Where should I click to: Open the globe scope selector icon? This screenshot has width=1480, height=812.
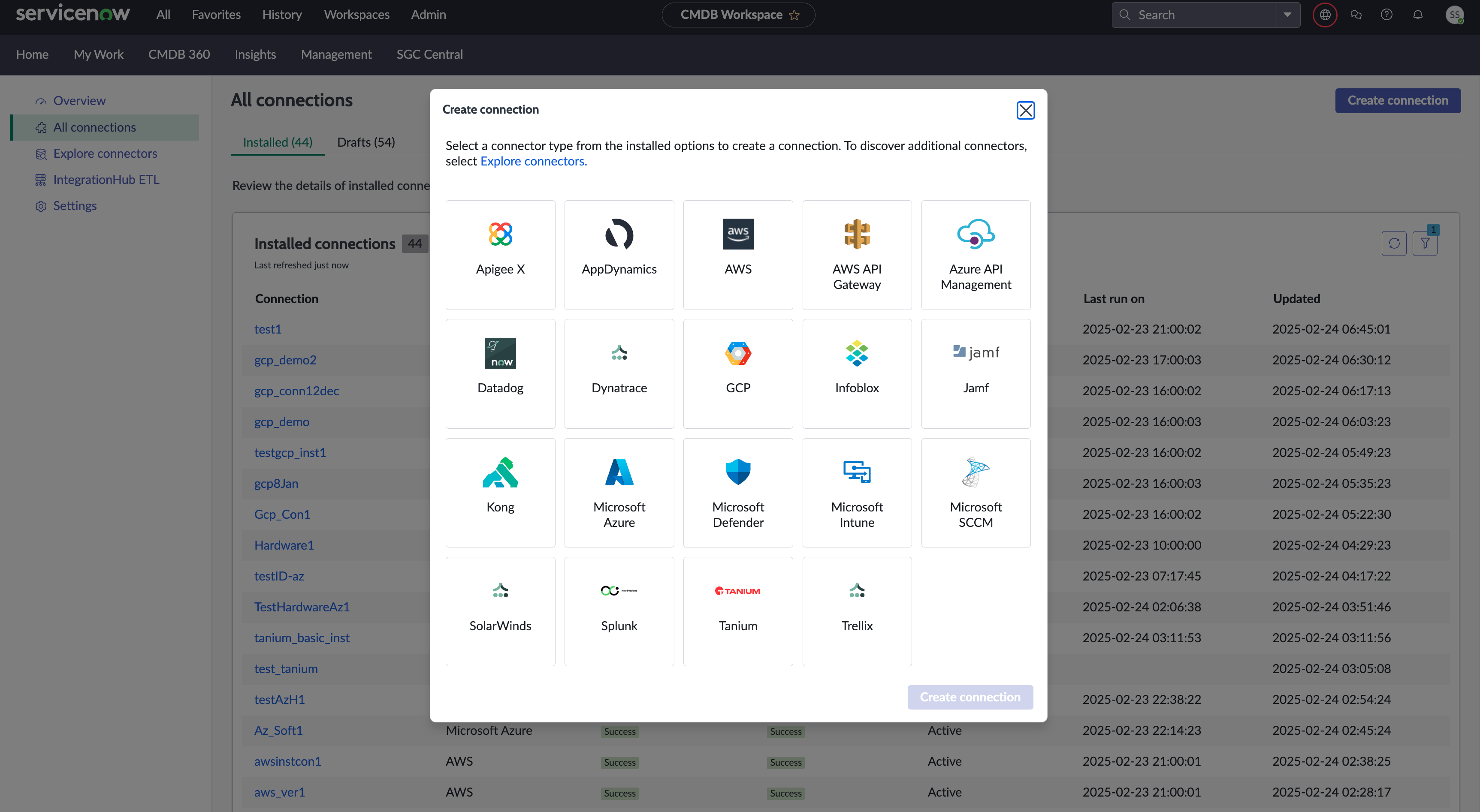click(x=1325, y=15)
